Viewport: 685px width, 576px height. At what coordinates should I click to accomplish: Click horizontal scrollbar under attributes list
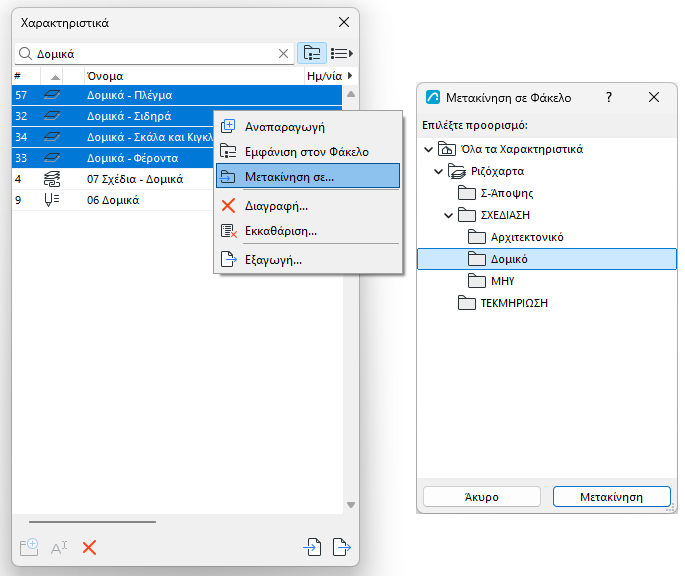pyautogui.click(x=92, y=521)
